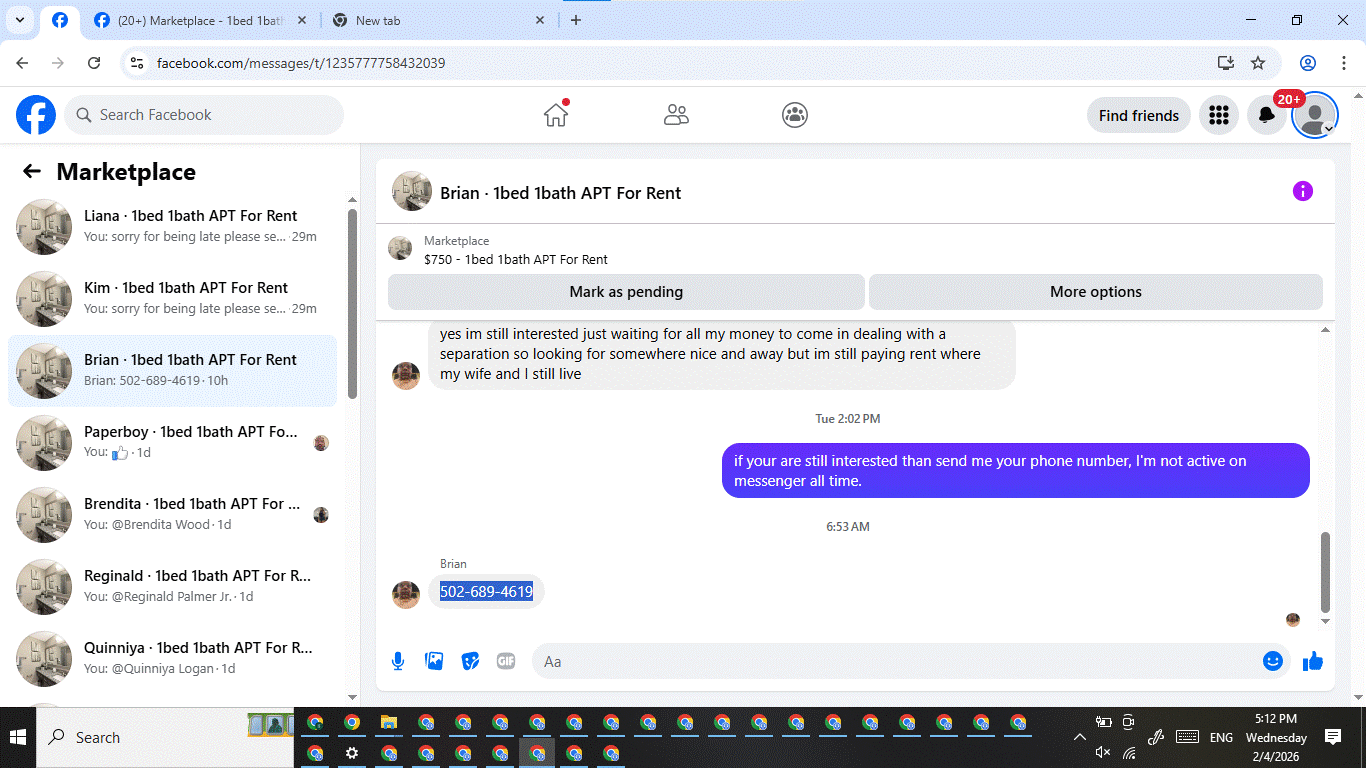Toggle the muted volume tray icon
The width and height of the screenshot is (1366, 768).
1103,752
